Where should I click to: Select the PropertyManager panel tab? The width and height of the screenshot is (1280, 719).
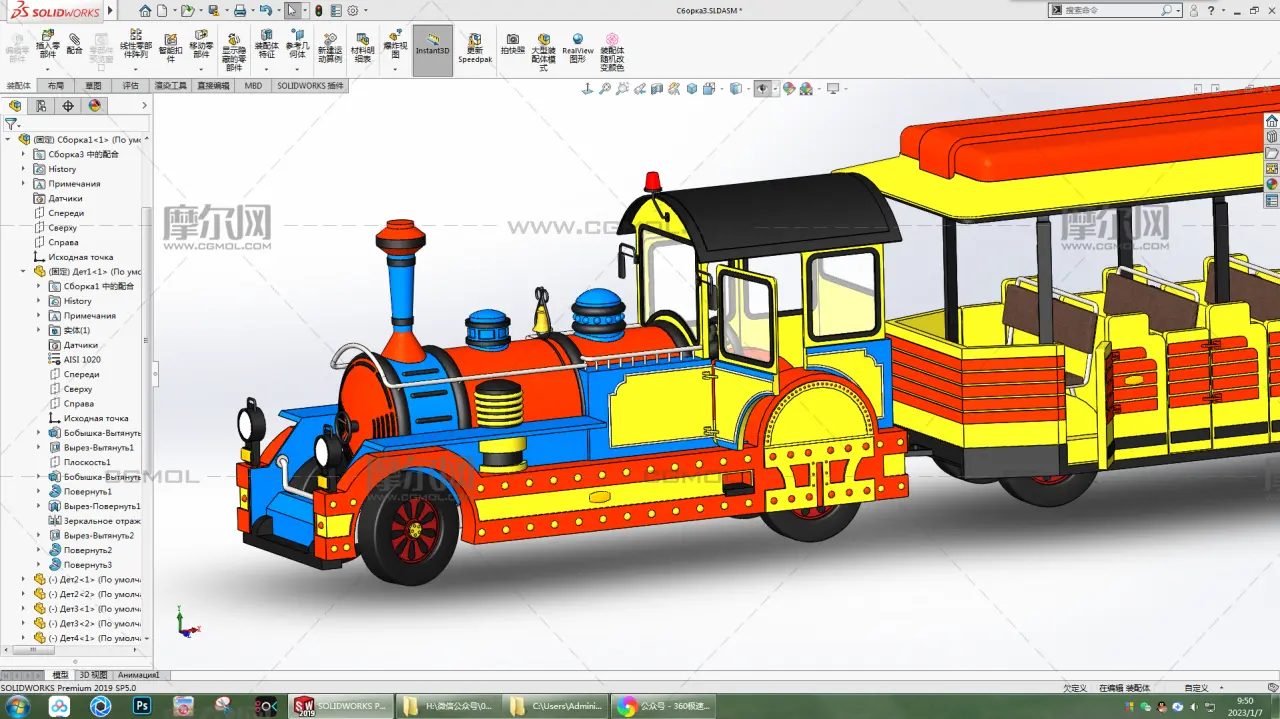41,105
